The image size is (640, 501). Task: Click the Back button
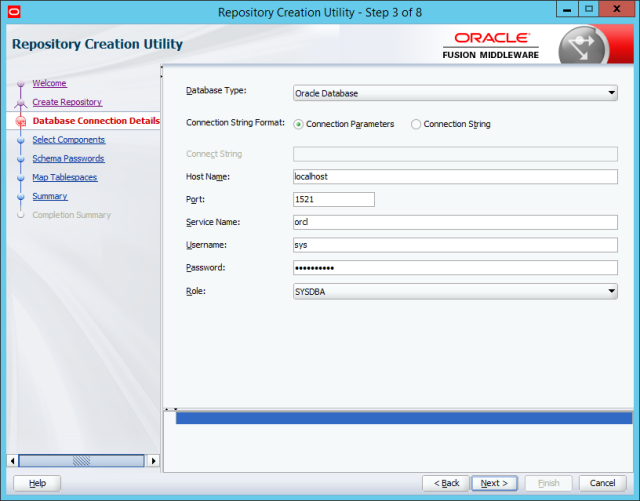446,483
